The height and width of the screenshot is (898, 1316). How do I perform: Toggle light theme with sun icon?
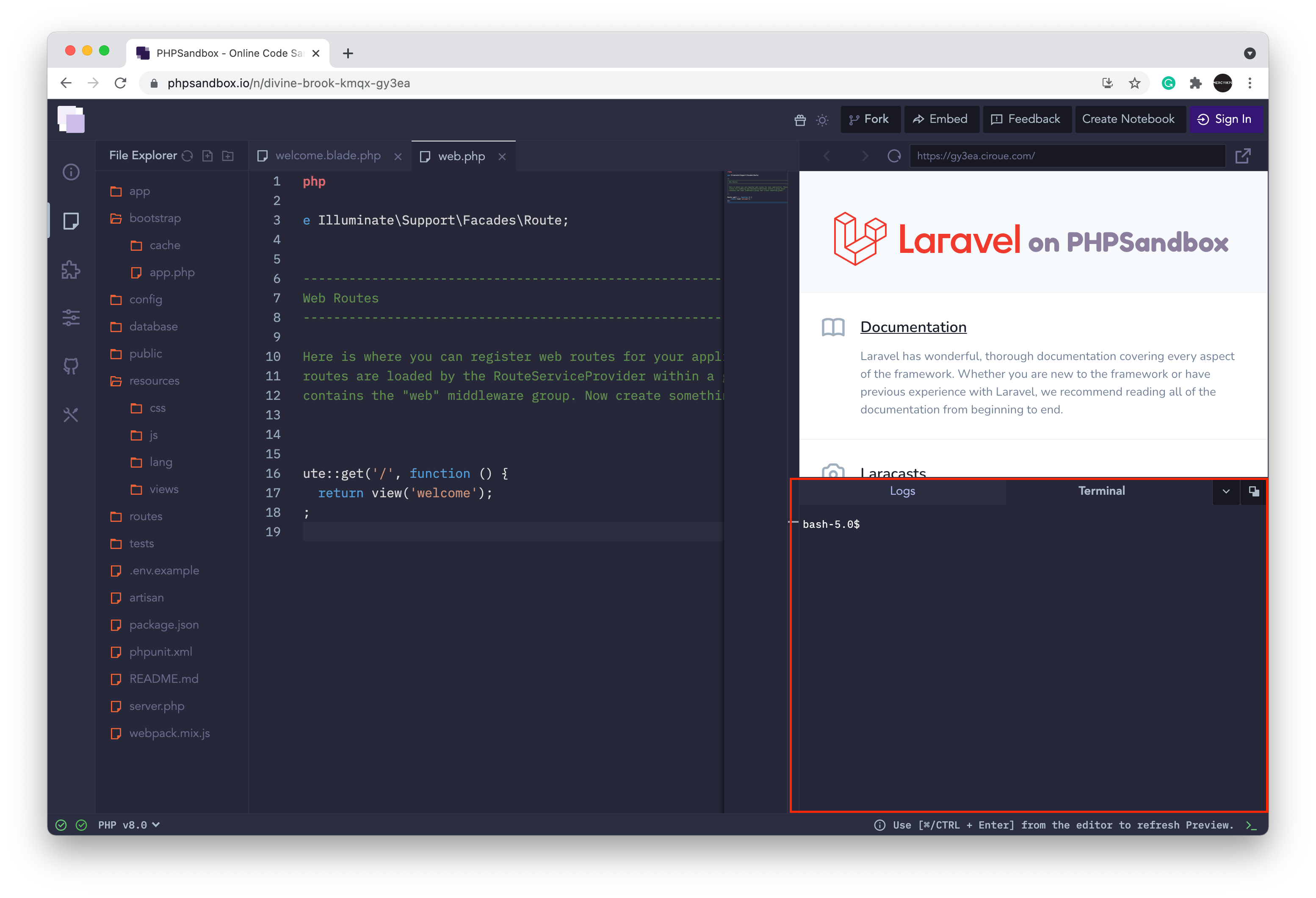pos(822,119)
